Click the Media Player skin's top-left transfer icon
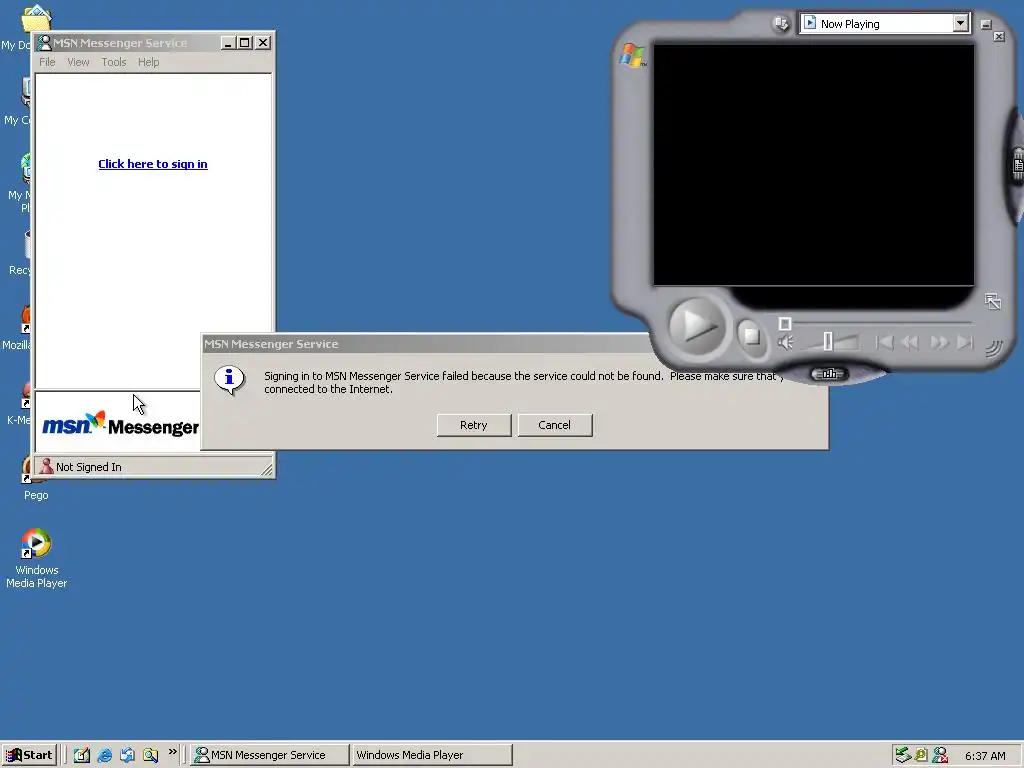The width and height of the screenshot is (1024, 768). tap(780, 24)
